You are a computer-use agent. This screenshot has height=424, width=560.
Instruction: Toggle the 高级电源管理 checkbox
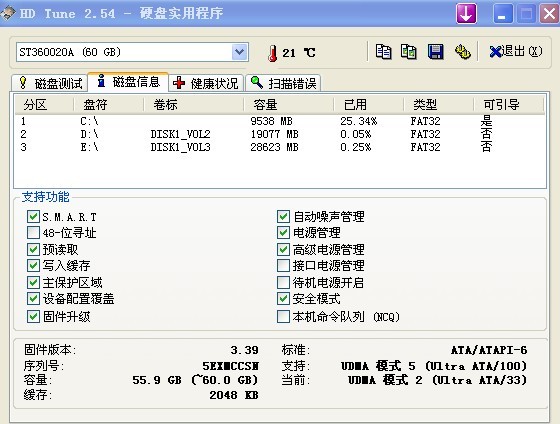point(283,249)
